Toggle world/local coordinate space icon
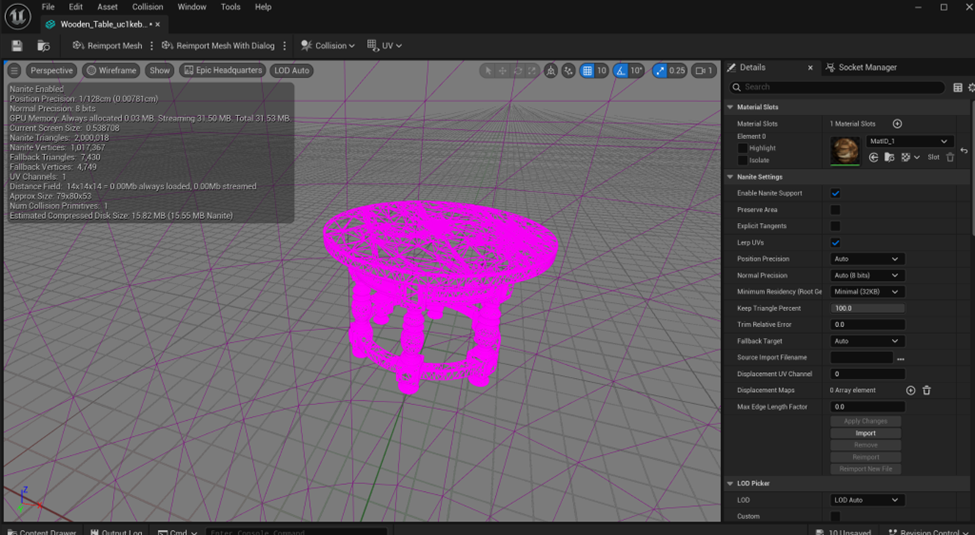 [x=550, y=71]
